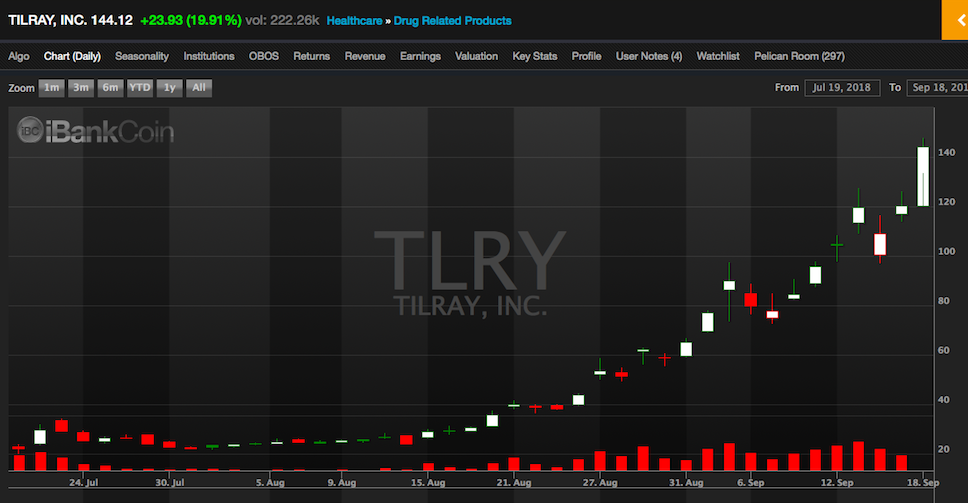Select the YTD zoom button
This screenshot has width=968, height=503.
coord(140,88)
